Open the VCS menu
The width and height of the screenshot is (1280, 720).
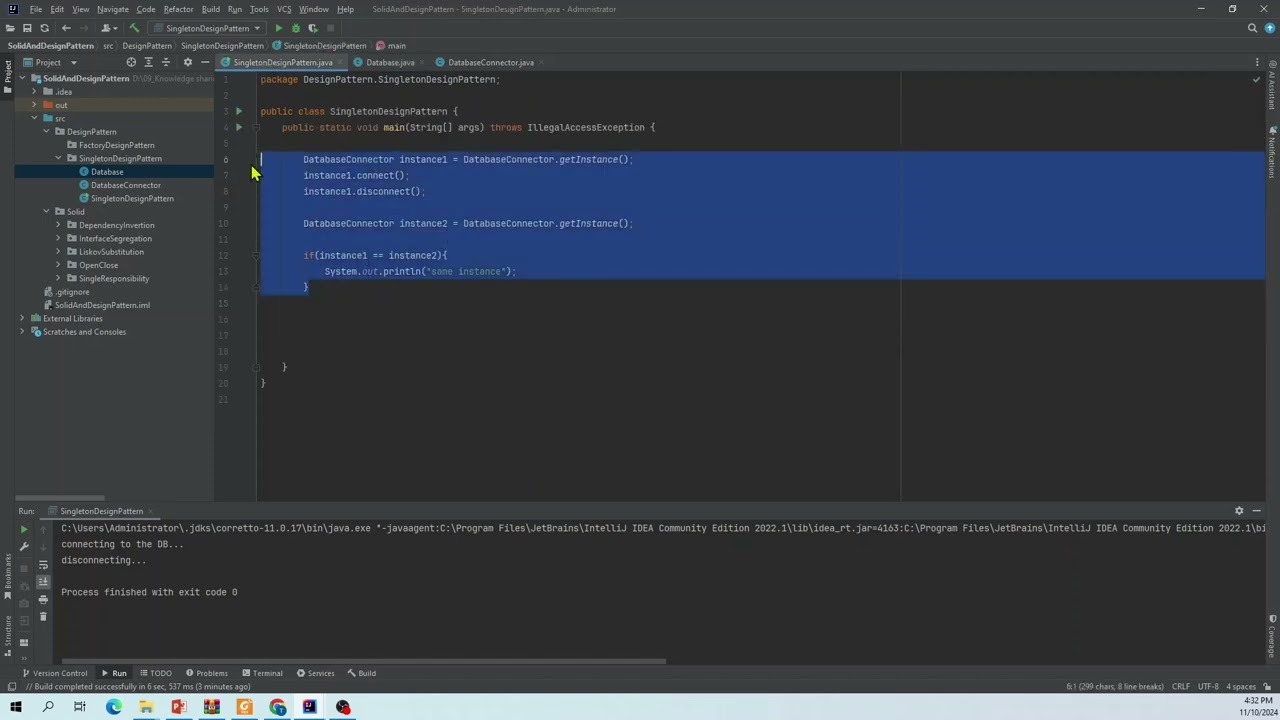[x=284, y=9]
